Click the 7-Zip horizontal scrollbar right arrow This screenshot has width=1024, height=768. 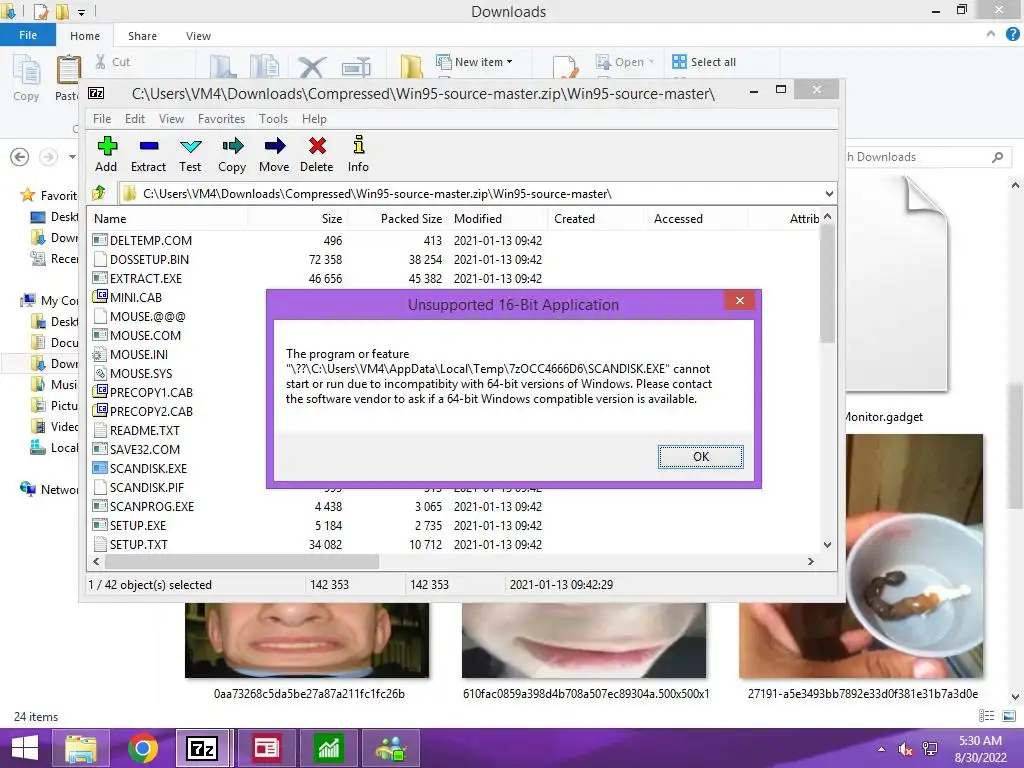810,561
